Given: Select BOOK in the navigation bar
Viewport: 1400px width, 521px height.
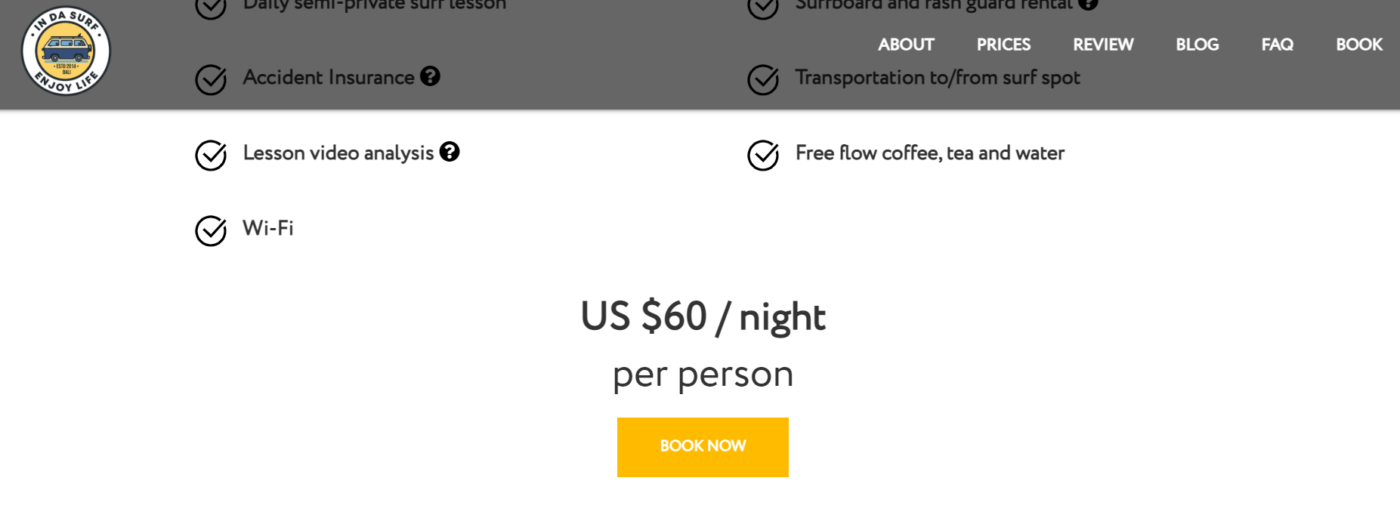Looking at the screenshot, I should tap(1359, 45).
